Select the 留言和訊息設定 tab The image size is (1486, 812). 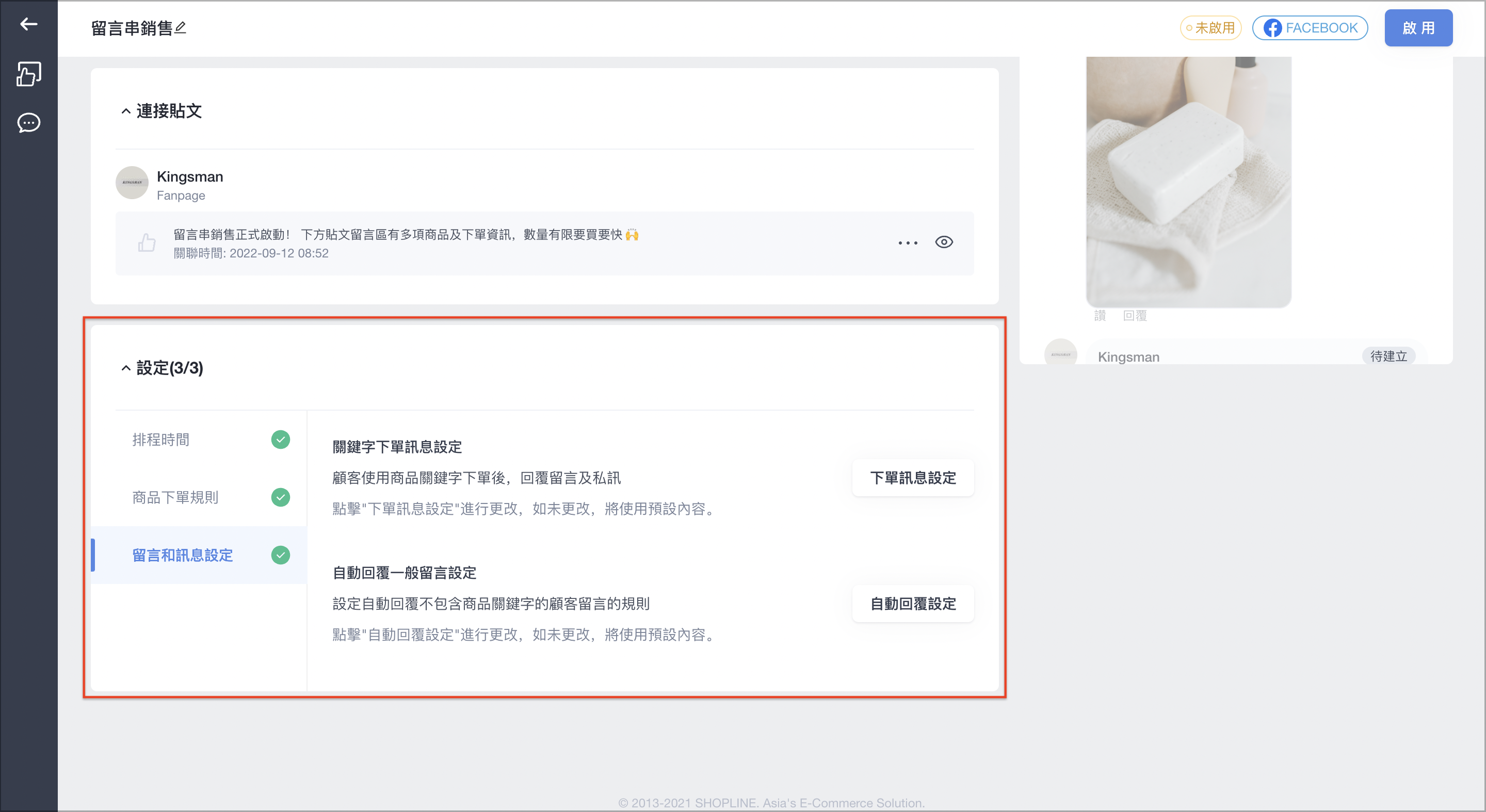[x=199, y=555]
